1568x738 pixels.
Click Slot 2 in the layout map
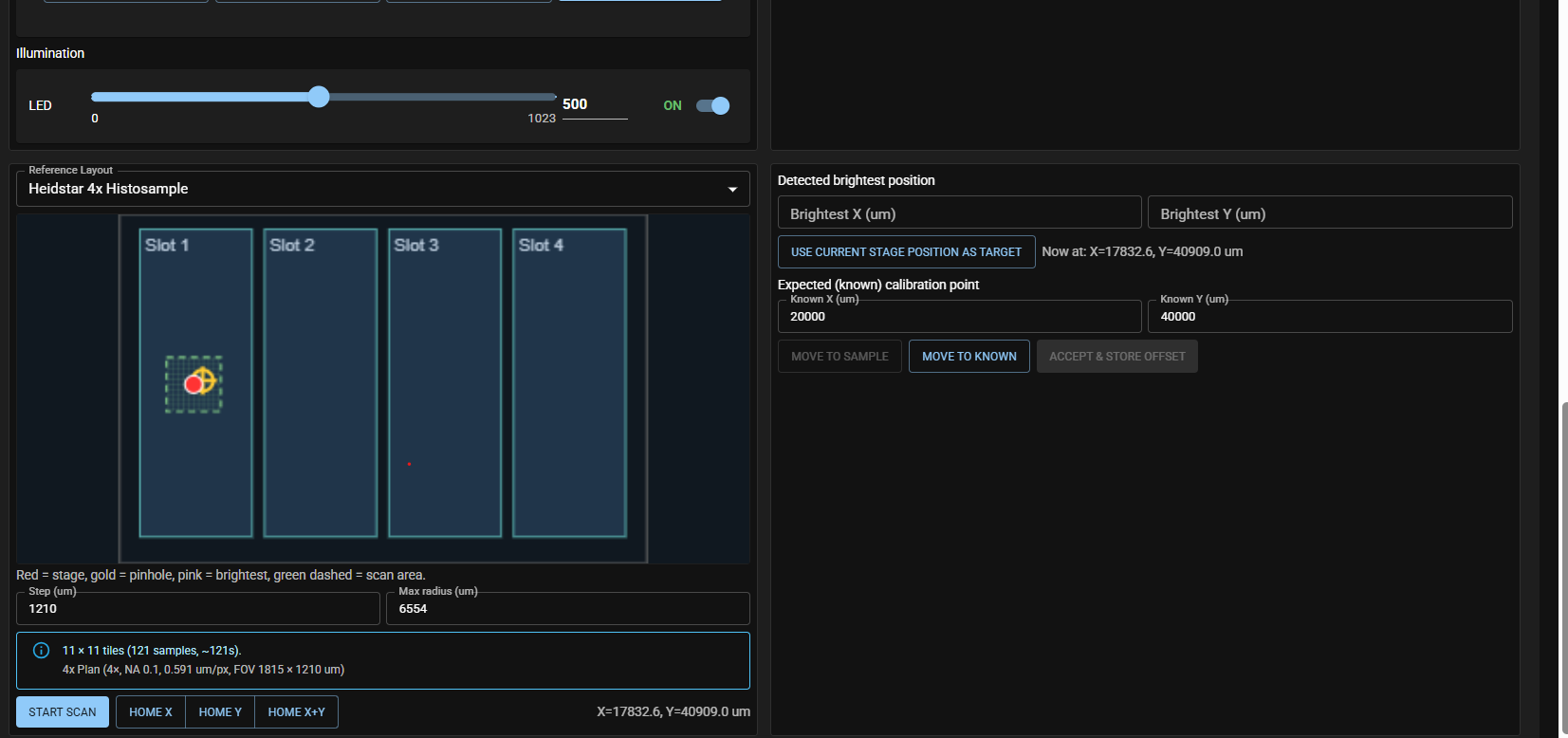point(321,382)
